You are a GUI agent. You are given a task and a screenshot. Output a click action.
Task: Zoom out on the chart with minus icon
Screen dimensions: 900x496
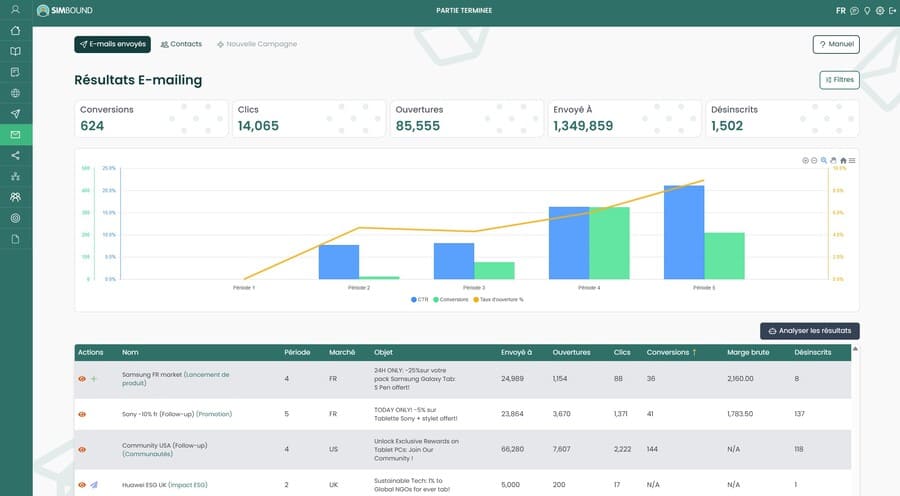point(814,161)
